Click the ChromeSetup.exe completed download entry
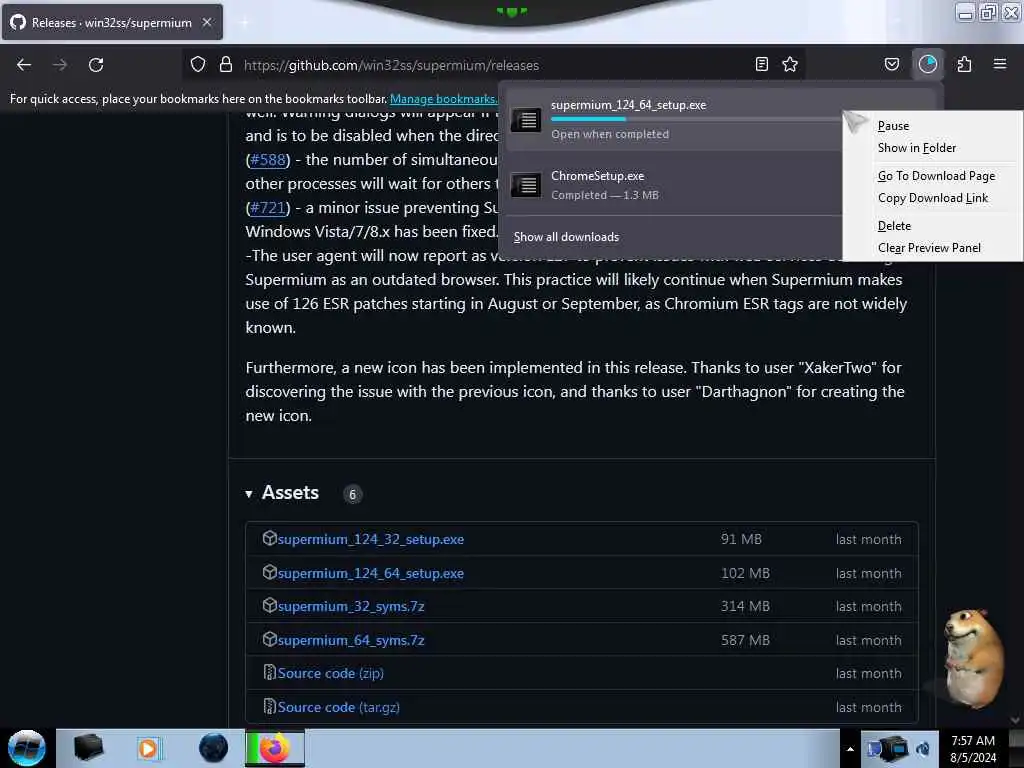The image size is (1024, 768). point(673,185)
